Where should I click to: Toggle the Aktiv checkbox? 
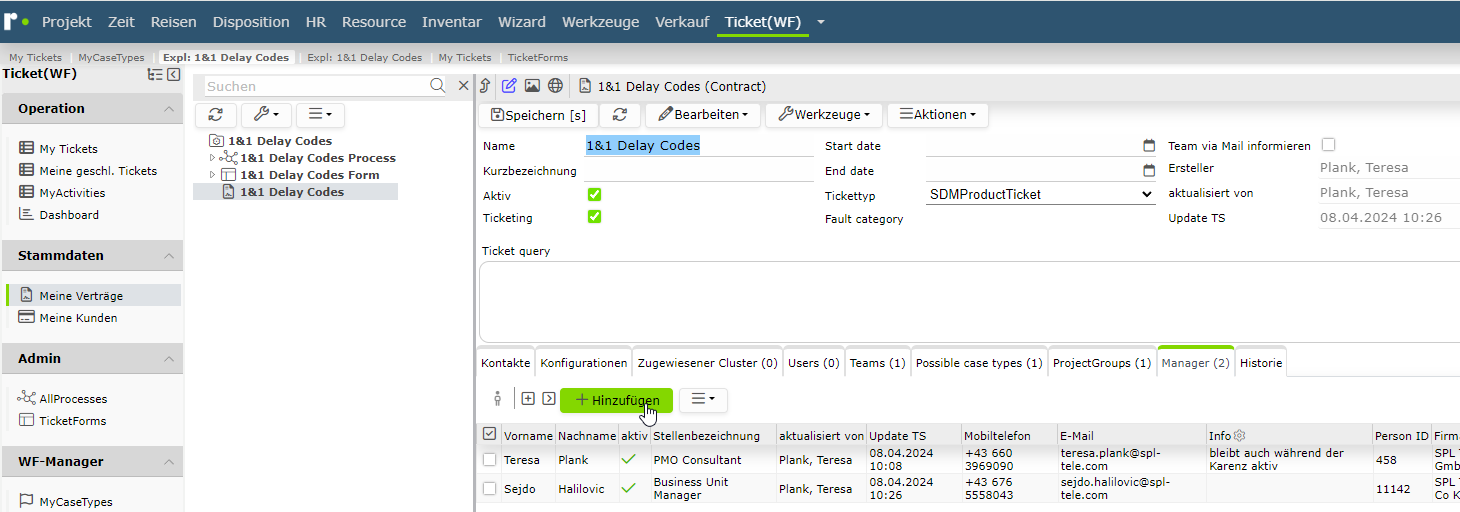click(594, 195)
